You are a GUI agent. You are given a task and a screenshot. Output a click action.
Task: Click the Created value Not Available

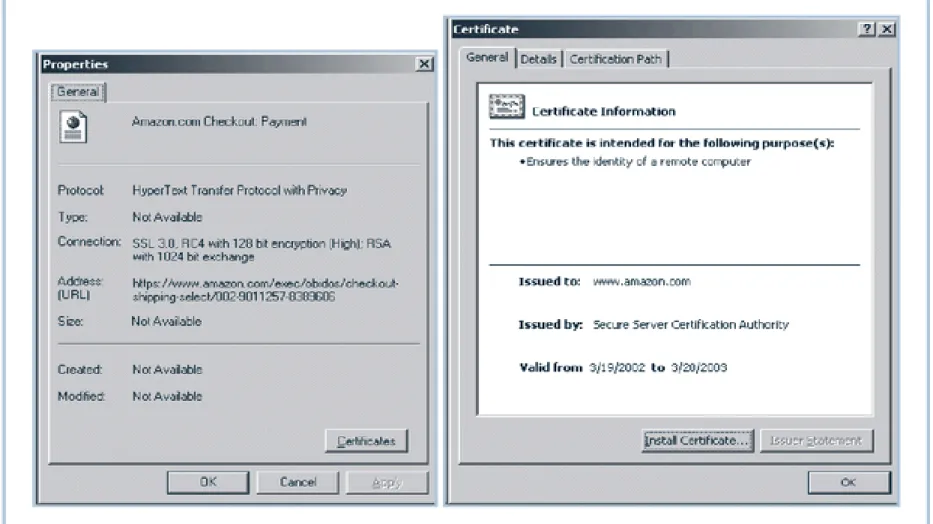tap(167, 369)
